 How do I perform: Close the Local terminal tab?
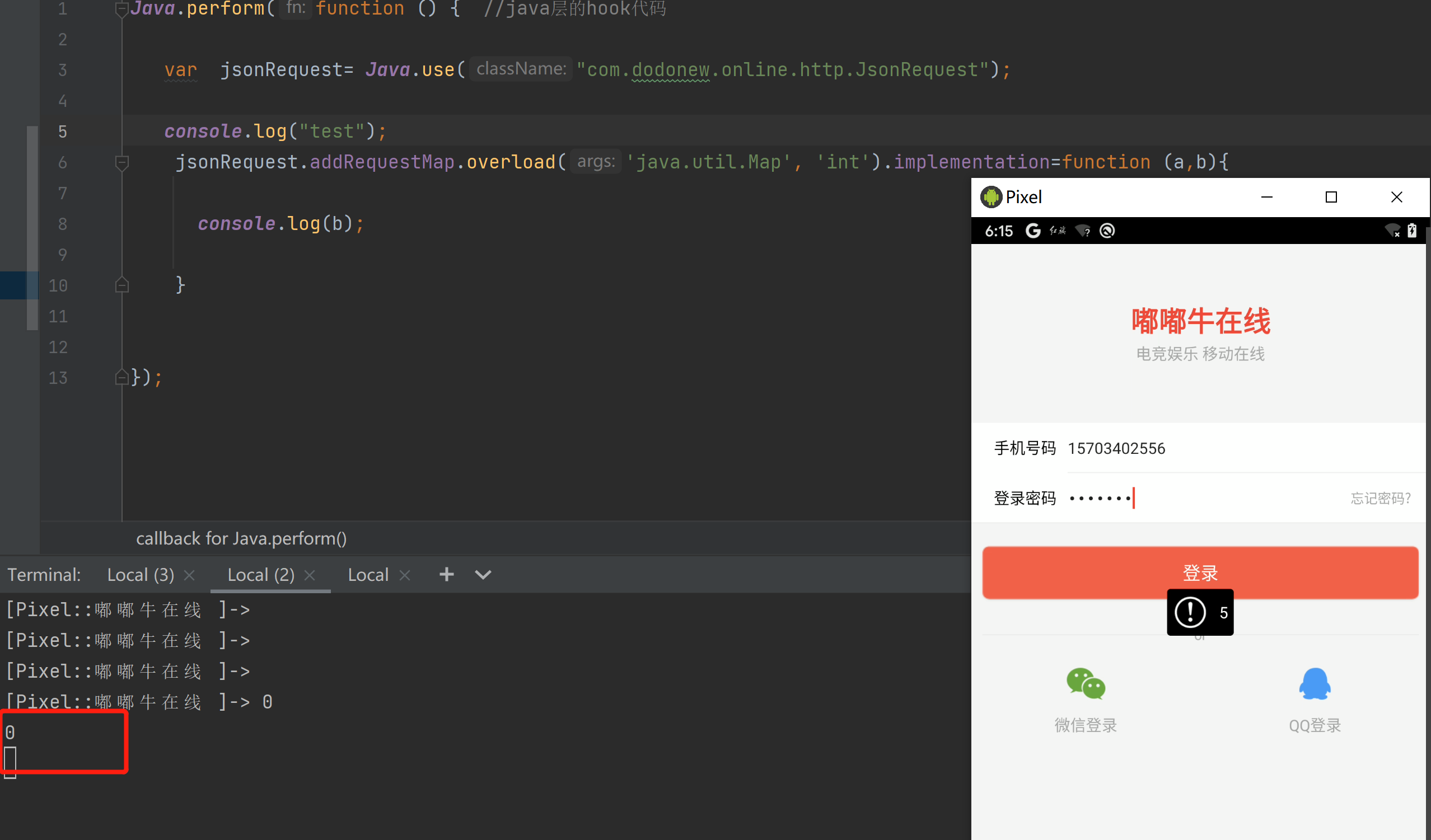coord(404,575)
